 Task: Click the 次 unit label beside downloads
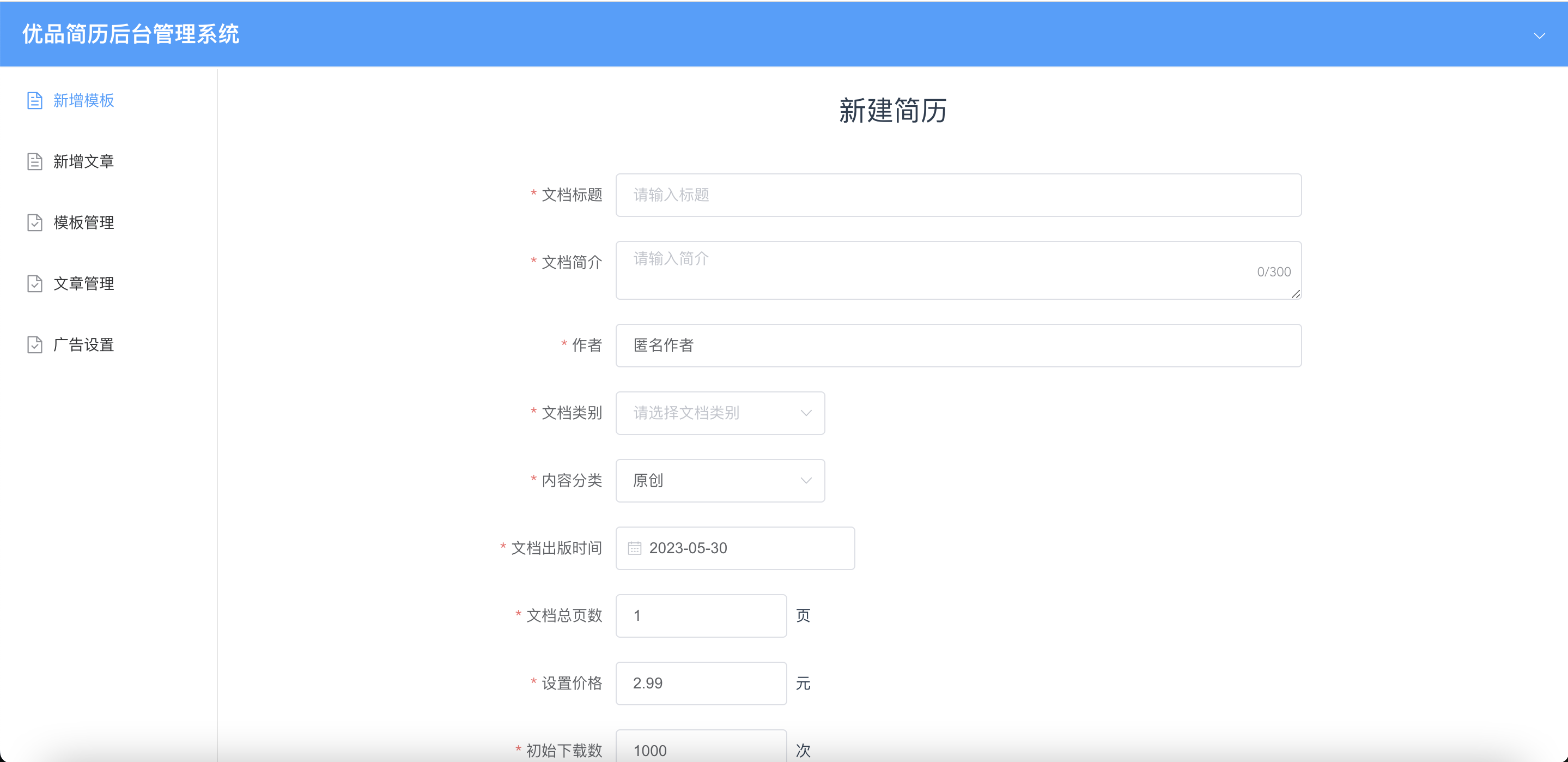(803, 751)
